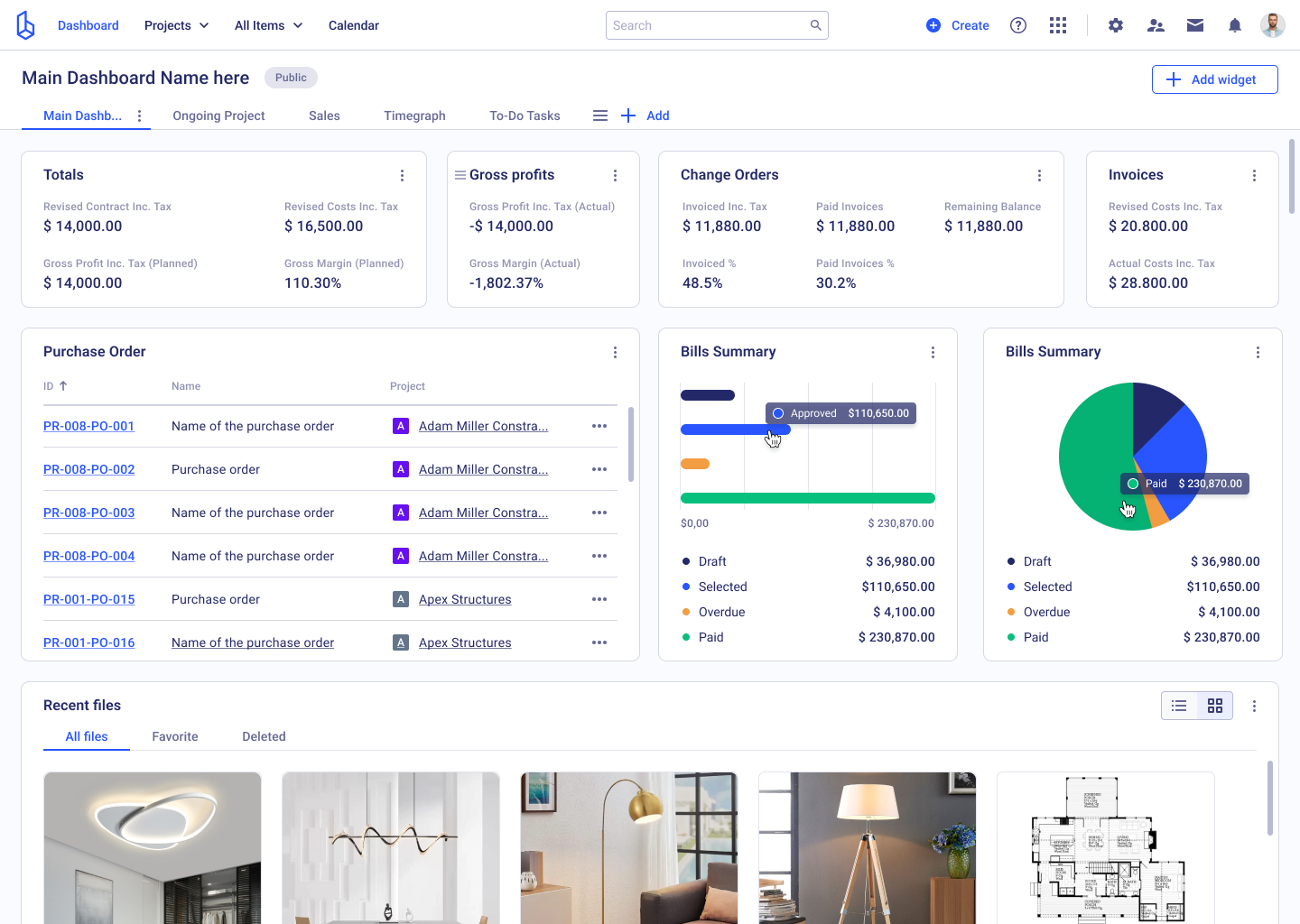1300x924 pixels.
Task: Open pie chart Bills Summary kebab menu
Action: 1258,352
